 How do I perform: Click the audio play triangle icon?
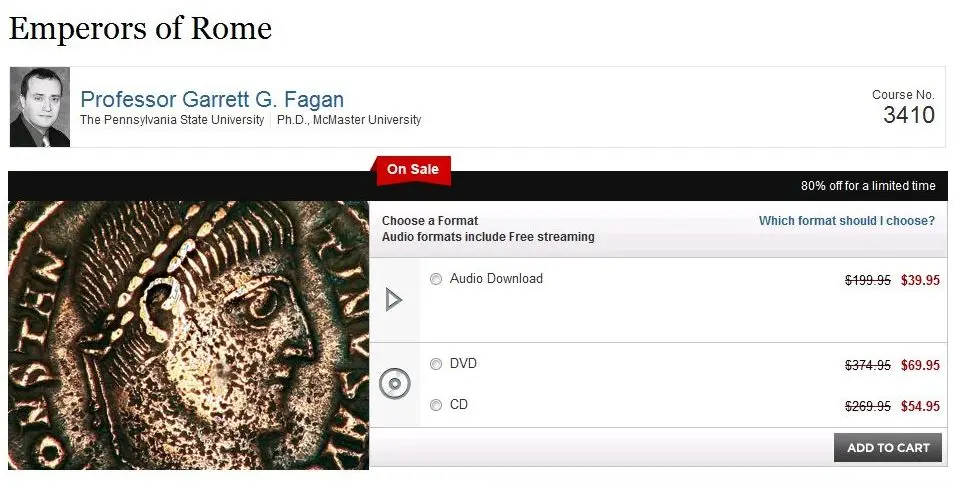tap(394, 300)
